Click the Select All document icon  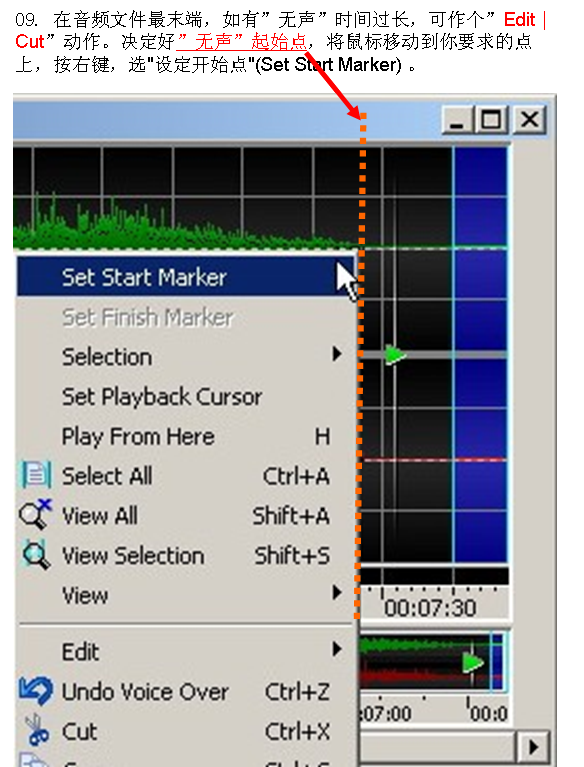(35, 474)
